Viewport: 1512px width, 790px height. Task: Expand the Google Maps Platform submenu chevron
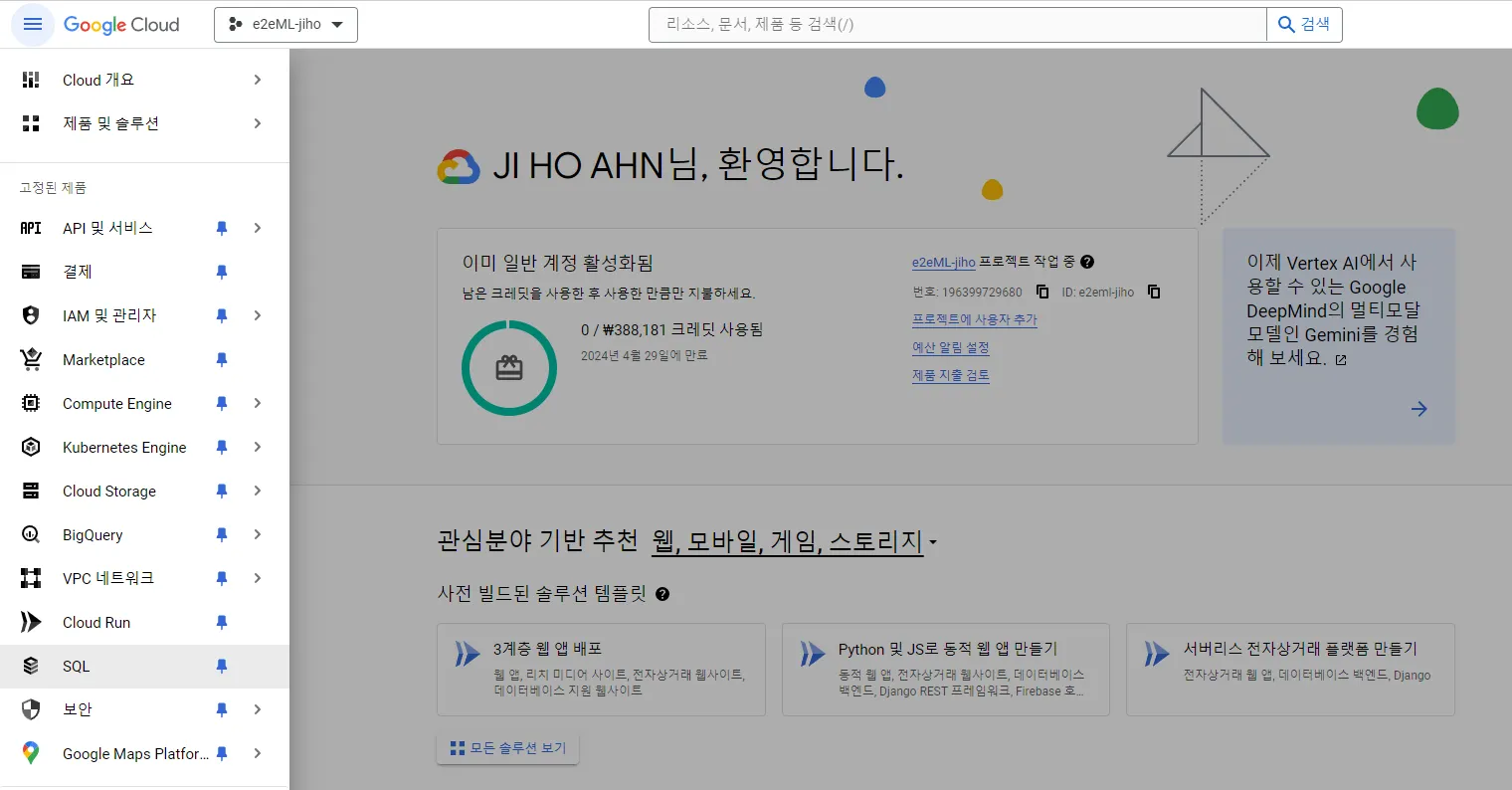[x=258, y=753]
